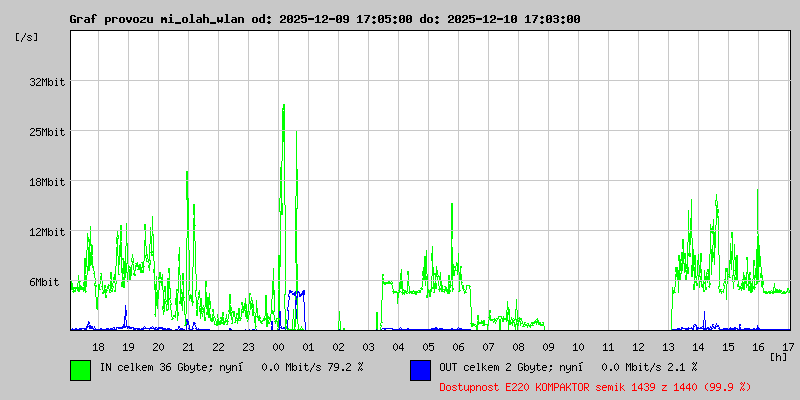Image resolution: width=800 pixels, height=400 pixels.
Task: Click the '21' hour axis label
Action: tap(188, 347)
